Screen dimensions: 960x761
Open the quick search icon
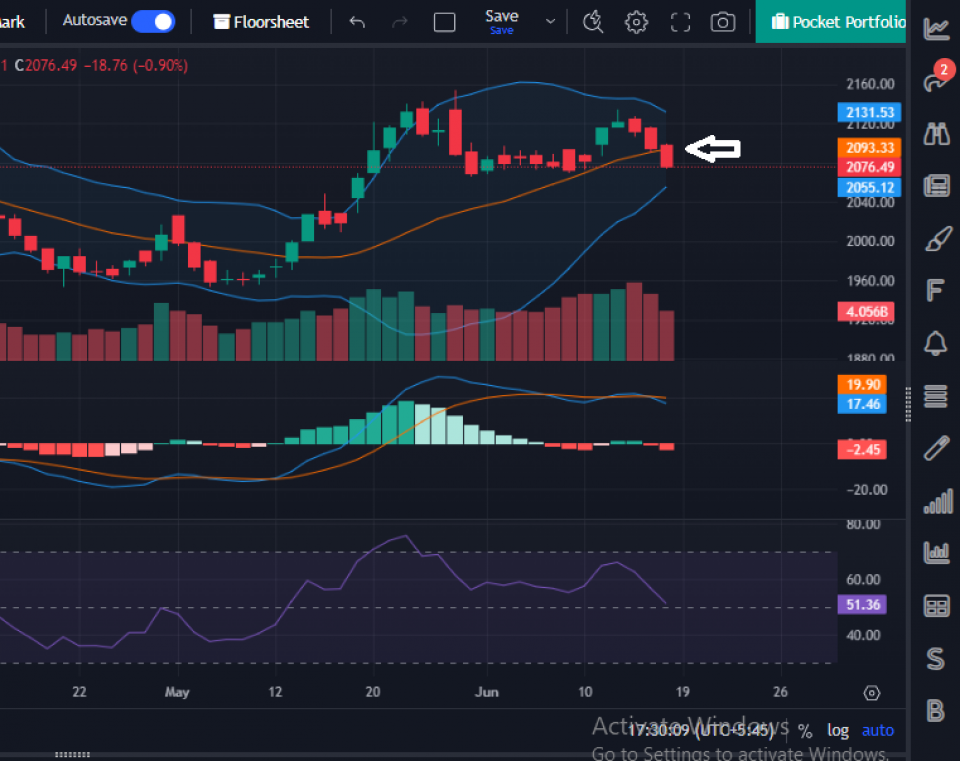point(593,23)
